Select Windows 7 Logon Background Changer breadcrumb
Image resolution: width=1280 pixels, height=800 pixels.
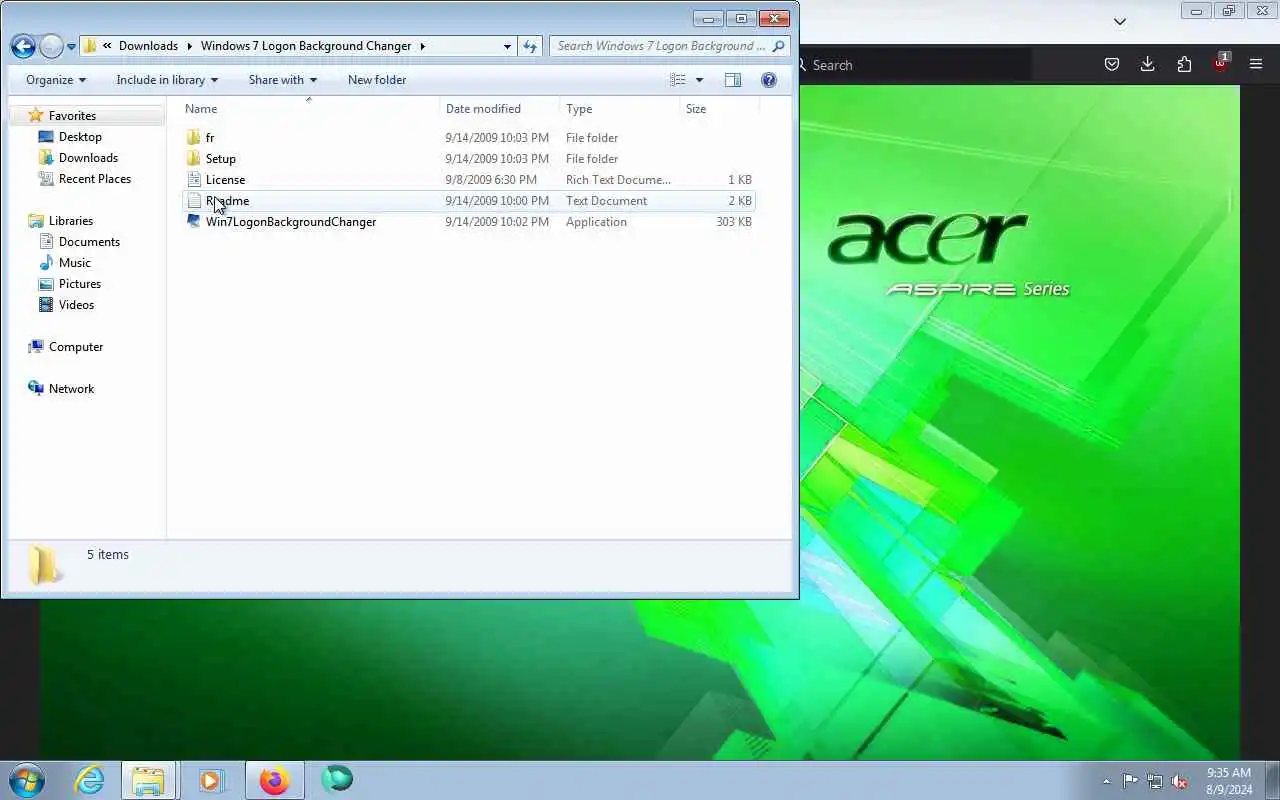click(306, 46)
